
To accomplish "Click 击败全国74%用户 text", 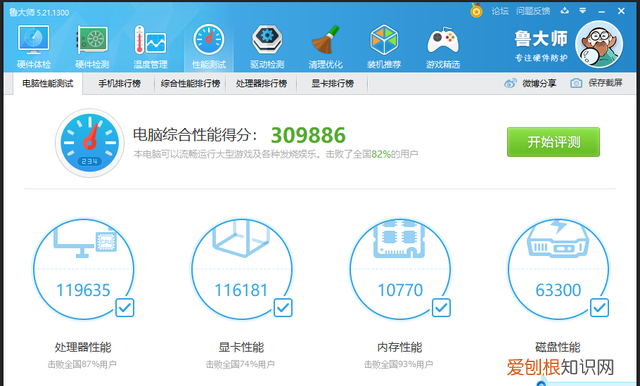I will [x=240, y=364].
